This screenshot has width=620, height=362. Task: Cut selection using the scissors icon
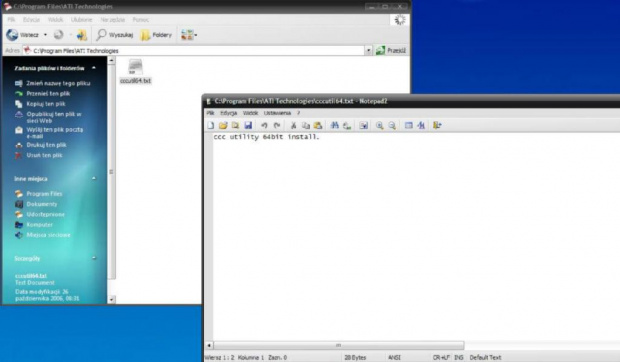[x=293, y=125]
